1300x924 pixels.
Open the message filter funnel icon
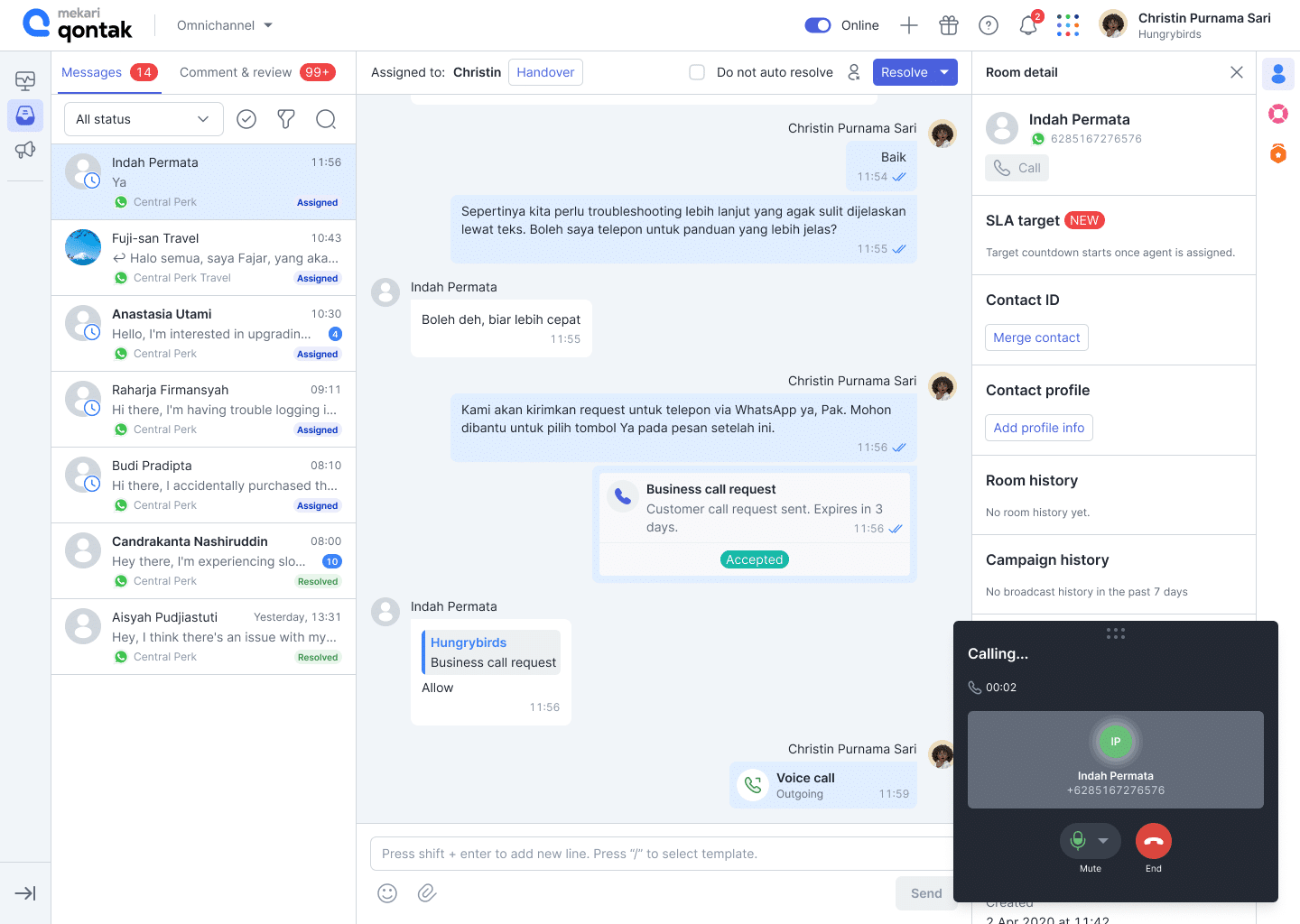(x=286, y=119)
